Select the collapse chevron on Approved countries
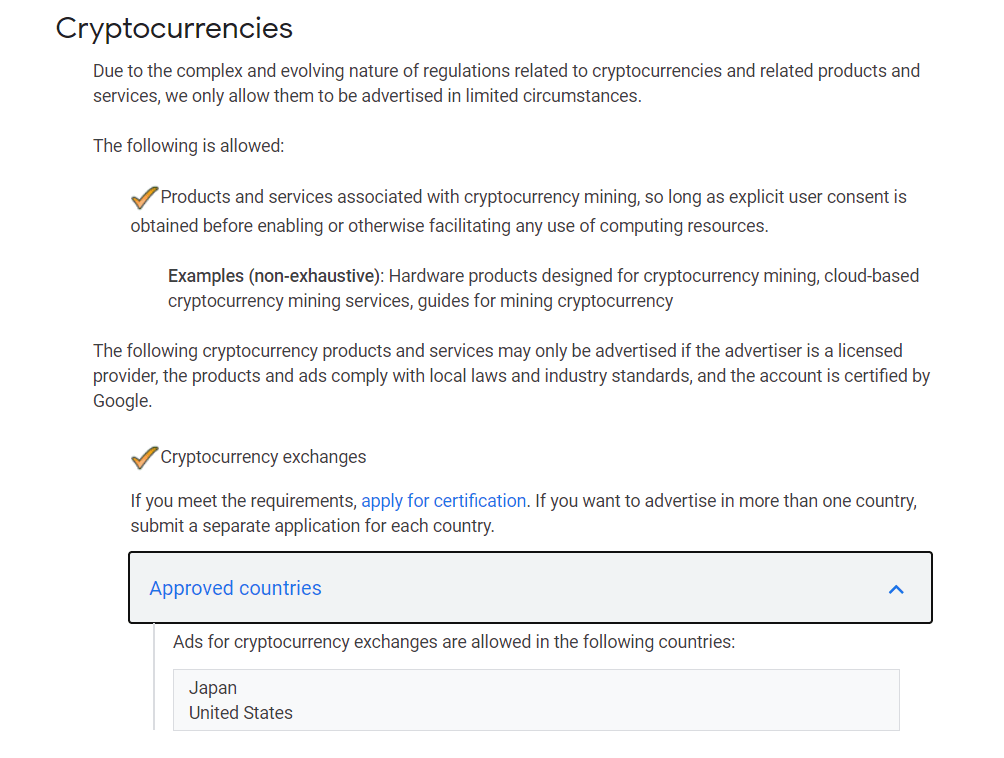1004x758 pixels. [x=896, y=589]
